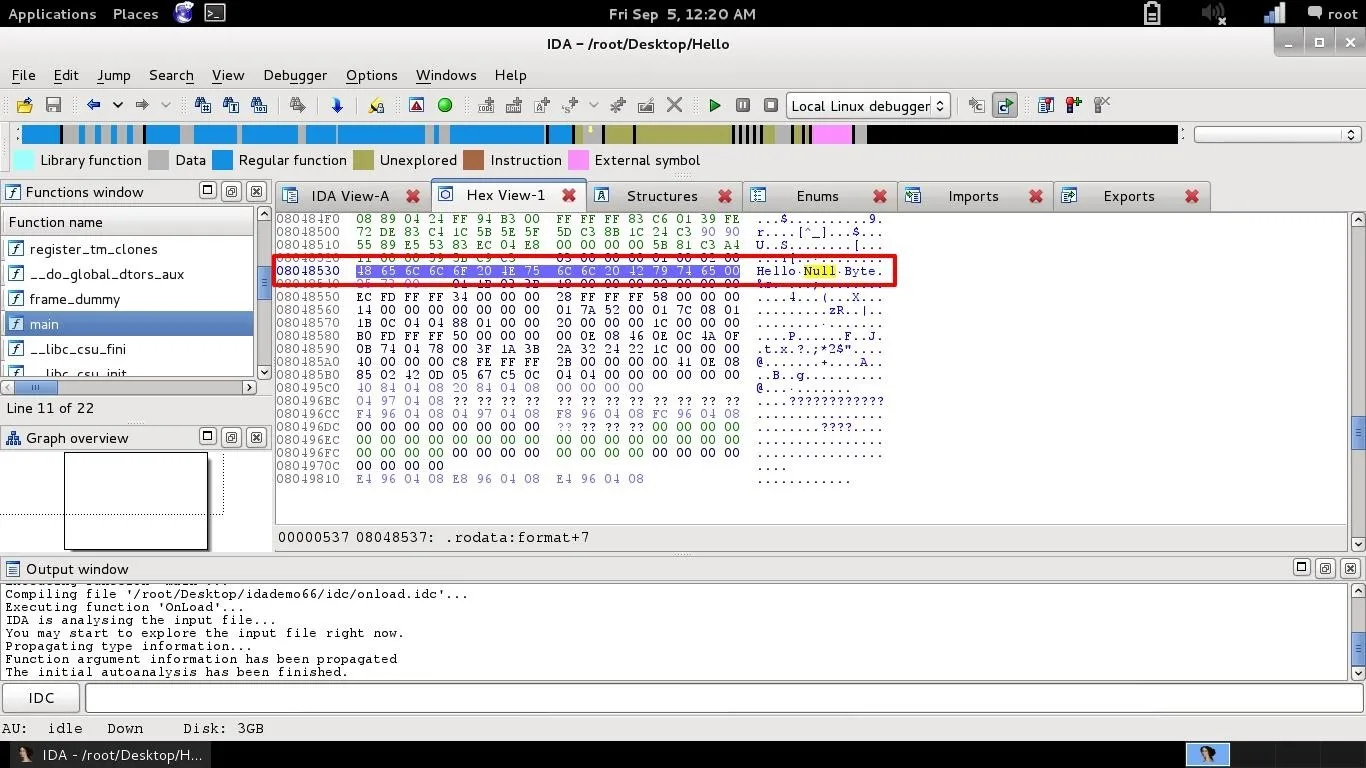This screenshot has width=1366, height=768.
Task: Open the Jump menu
Action: [114, 75]
